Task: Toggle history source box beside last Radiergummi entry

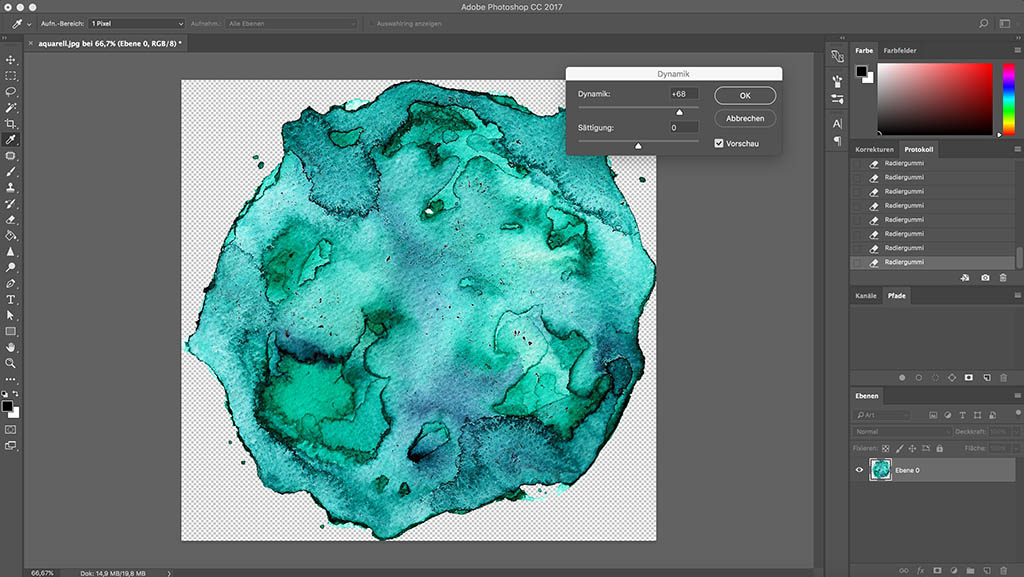Action: (858, 262)
